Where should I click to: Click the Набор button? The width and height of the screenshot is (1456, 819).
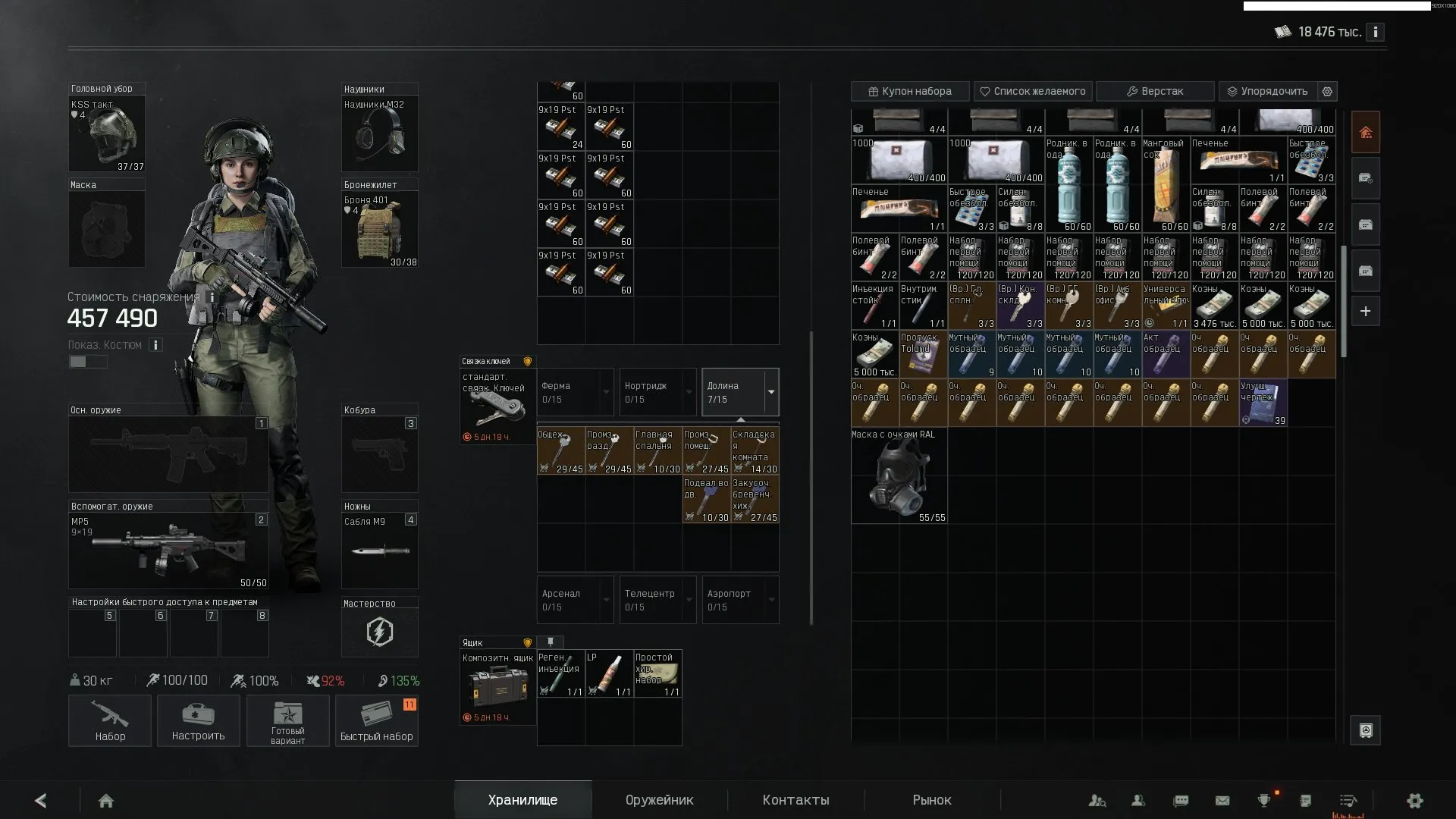click(110, 720)
